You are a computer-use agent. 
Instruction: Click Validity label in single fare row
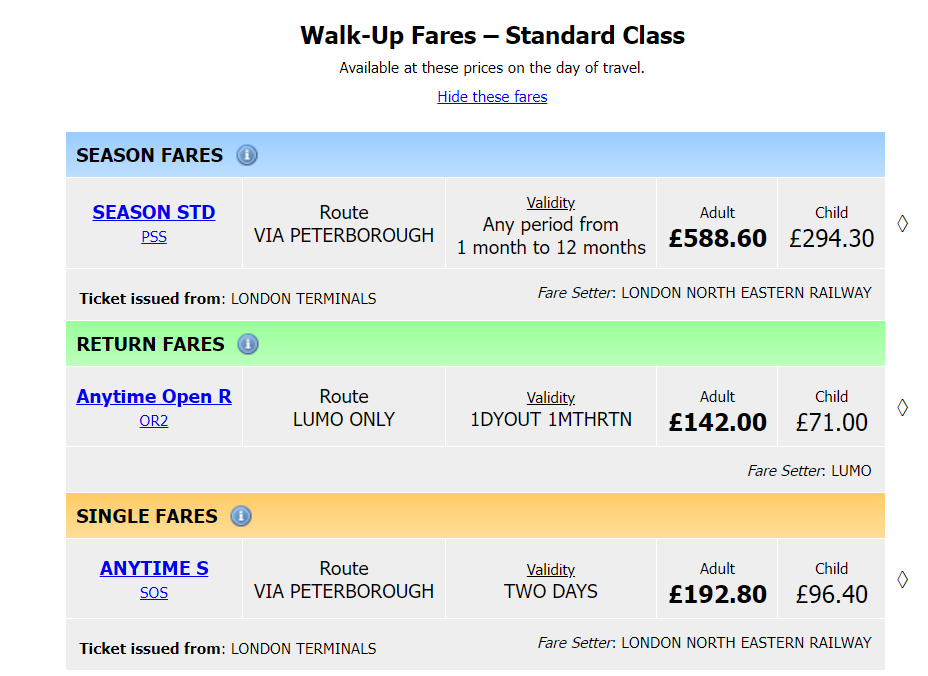[x=551, y=569]
